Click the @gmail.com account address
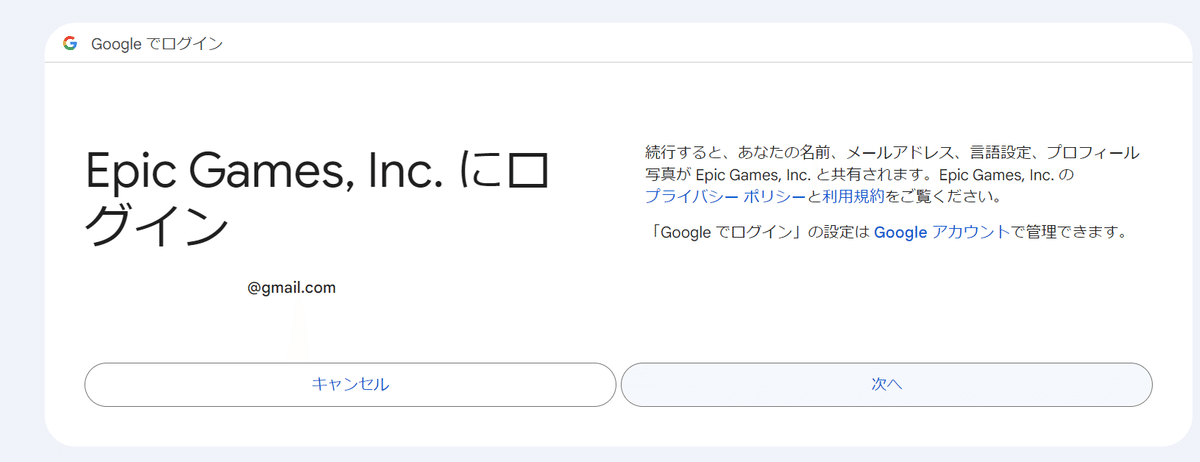 point(292,288)
